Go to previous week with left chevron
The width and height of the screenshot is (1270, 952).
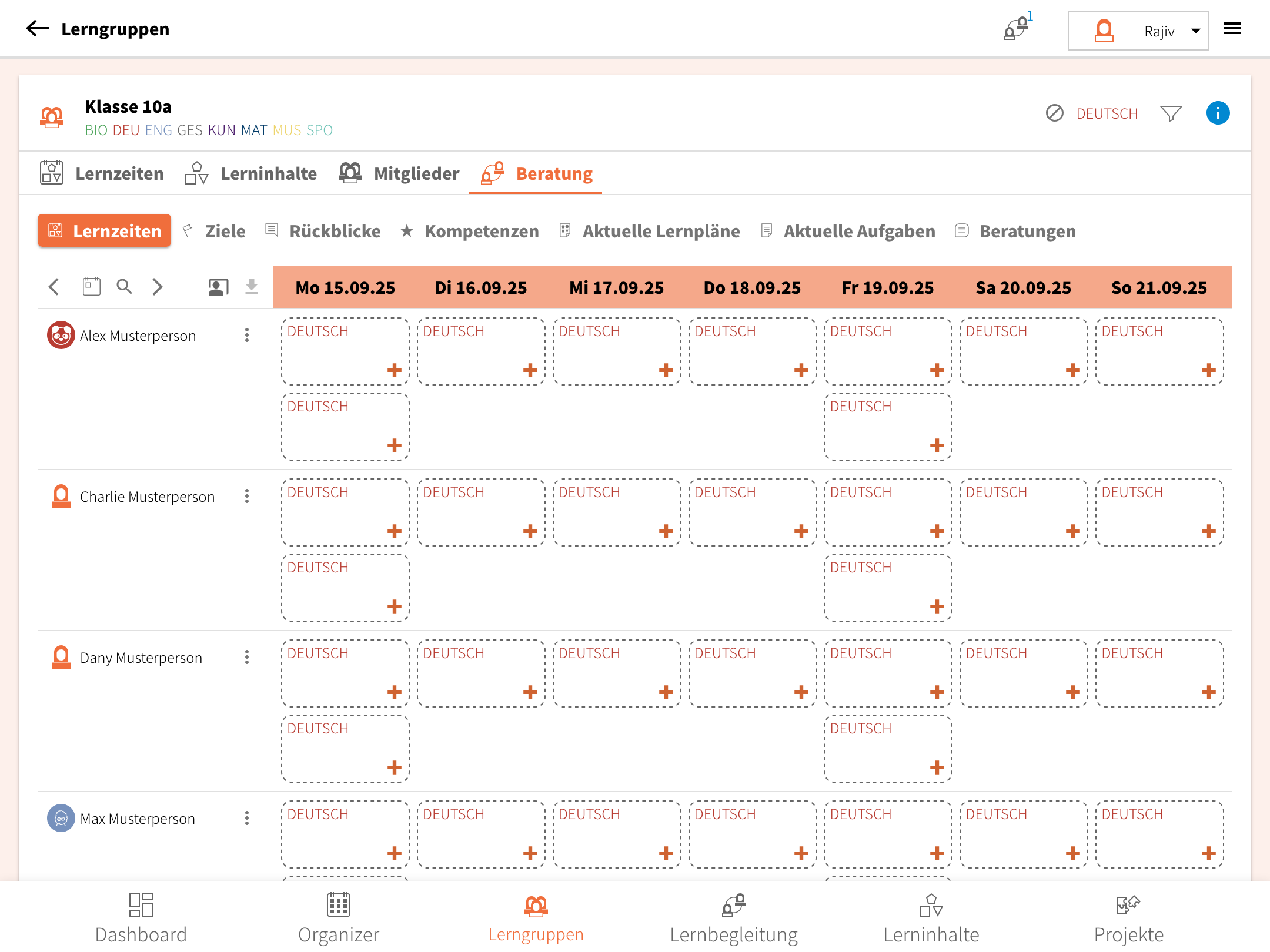[54, 287]
